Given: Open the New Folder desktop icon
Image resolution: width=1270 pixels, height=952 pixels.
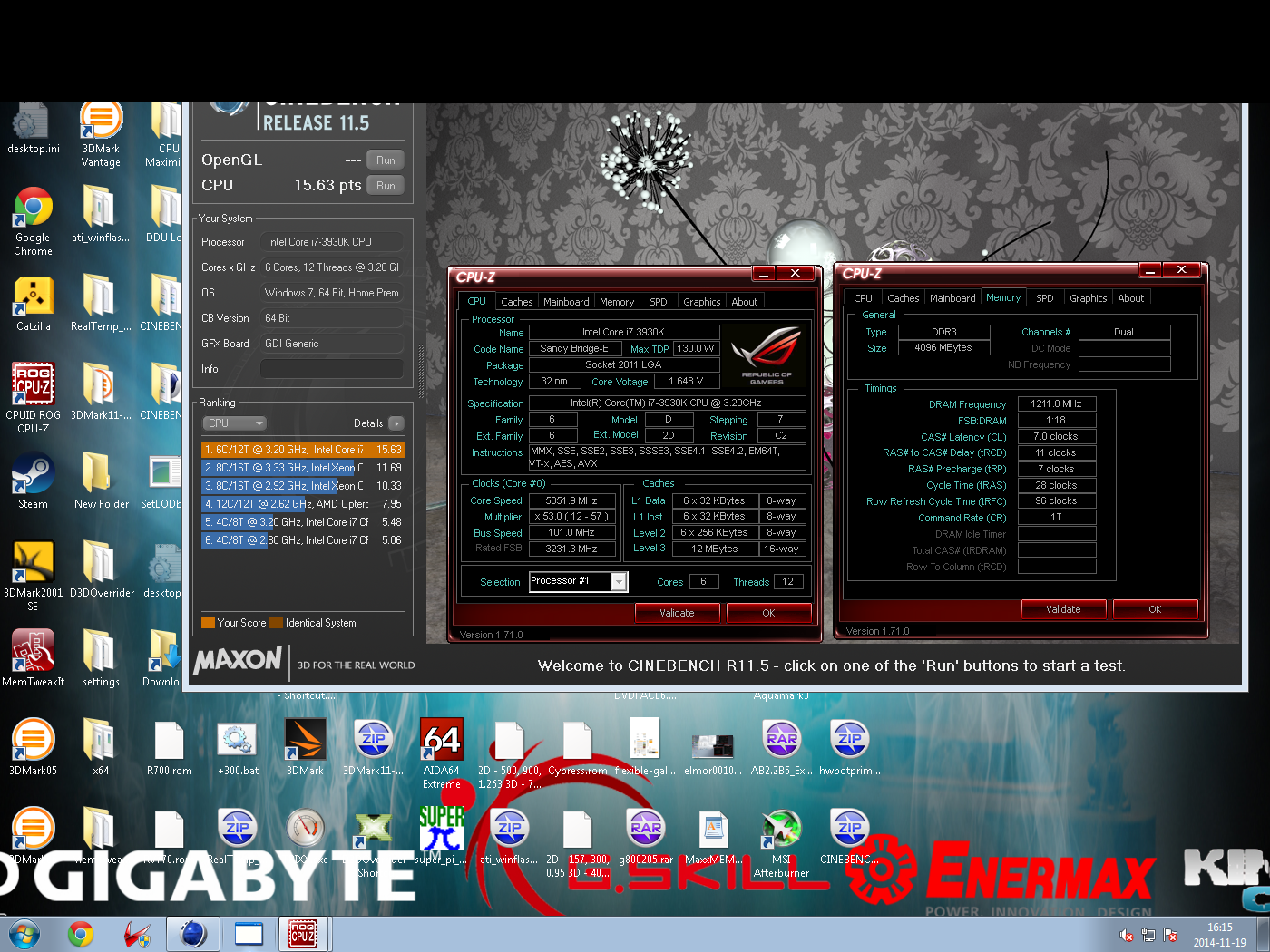Looking at the screenshot, I should (x=101, y=481).
